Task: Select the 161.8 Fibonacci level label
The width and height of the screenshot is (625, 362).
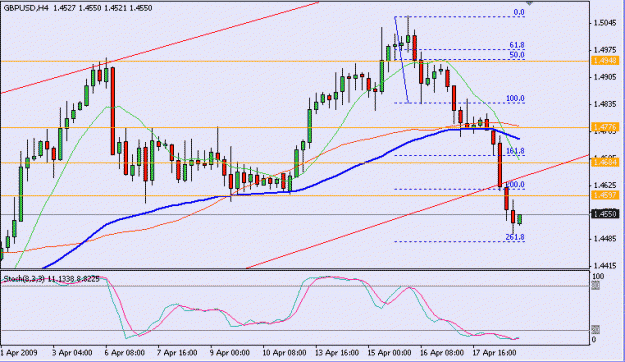Action: click(515, 151)
